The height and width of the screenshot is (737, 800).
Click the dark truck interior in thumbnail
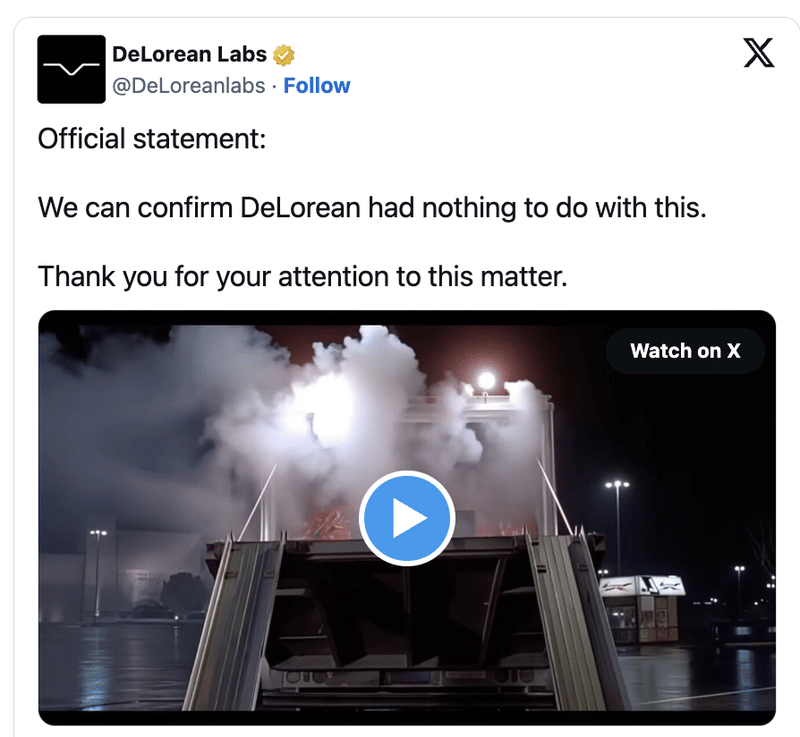coord(403,612)
